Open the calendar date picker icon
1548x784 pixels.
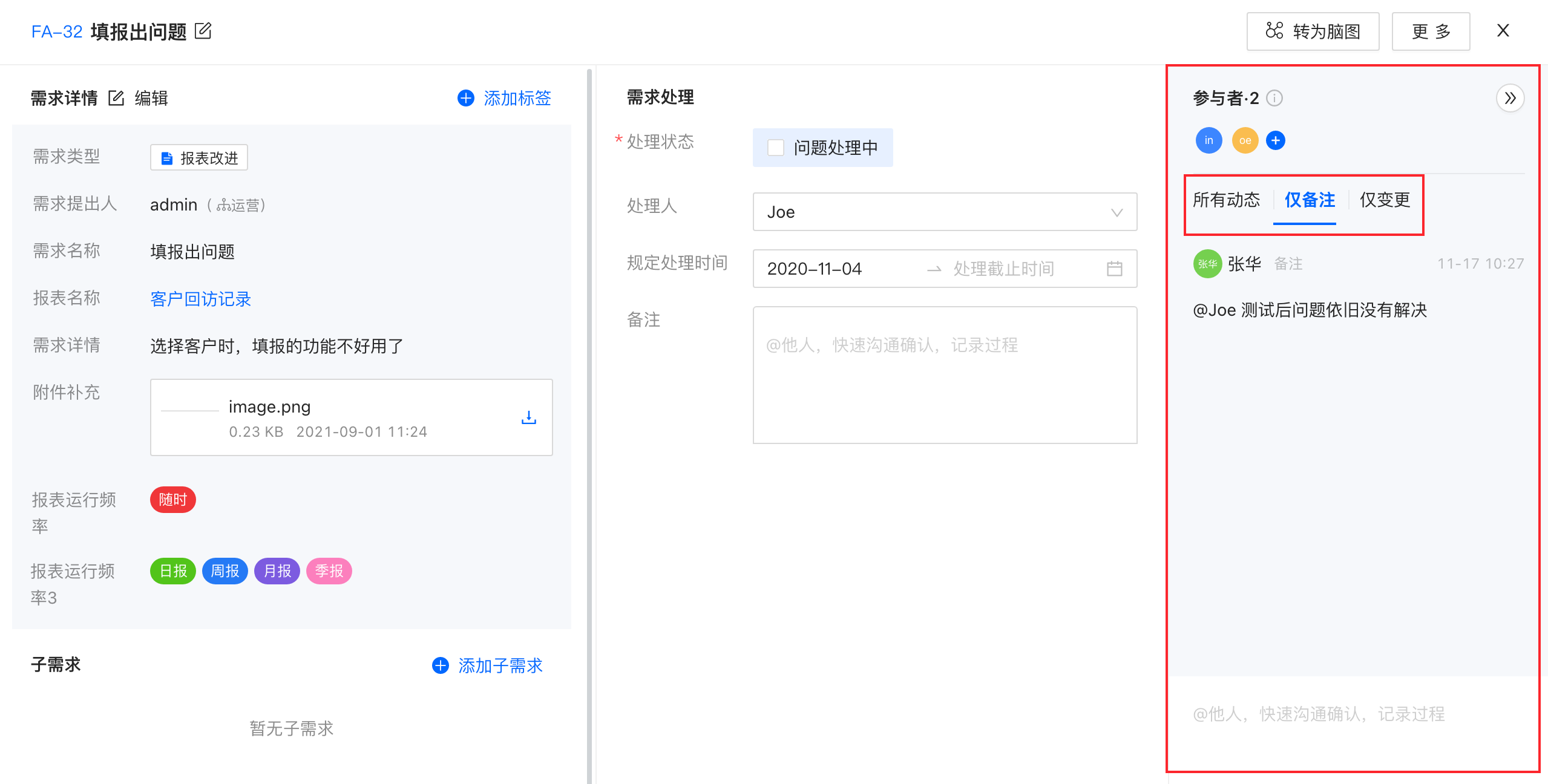coord(1114,269)
